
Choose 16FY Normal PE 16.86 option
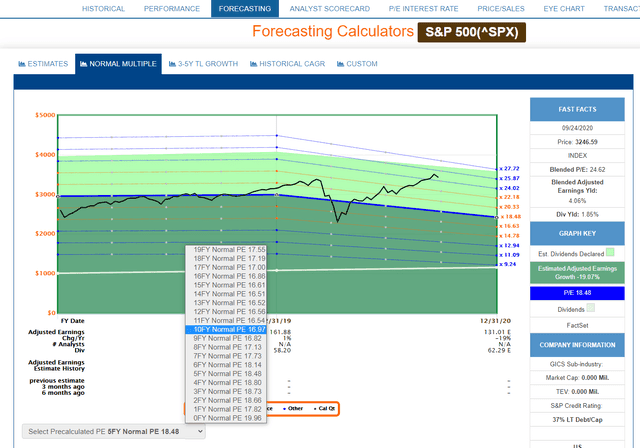coord(226,276)
